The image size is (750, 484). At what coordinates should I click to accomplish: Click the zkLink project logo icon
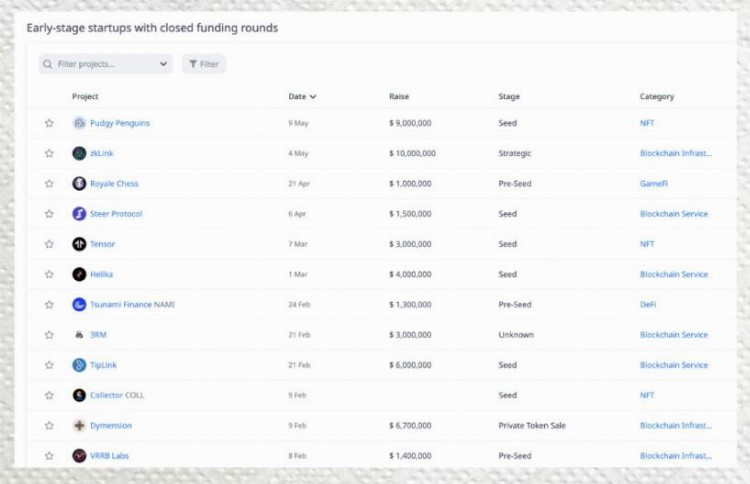tap(79, 153)
